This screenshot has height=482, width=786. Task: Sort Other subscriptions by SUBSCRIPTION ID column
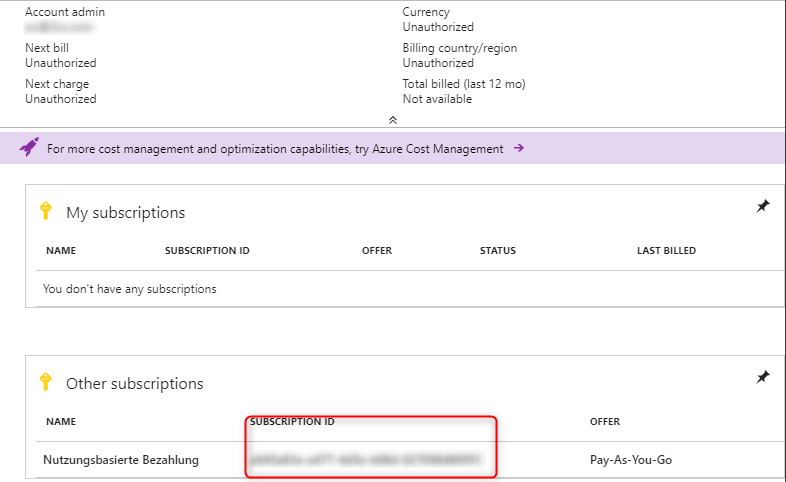coord(292,421)
